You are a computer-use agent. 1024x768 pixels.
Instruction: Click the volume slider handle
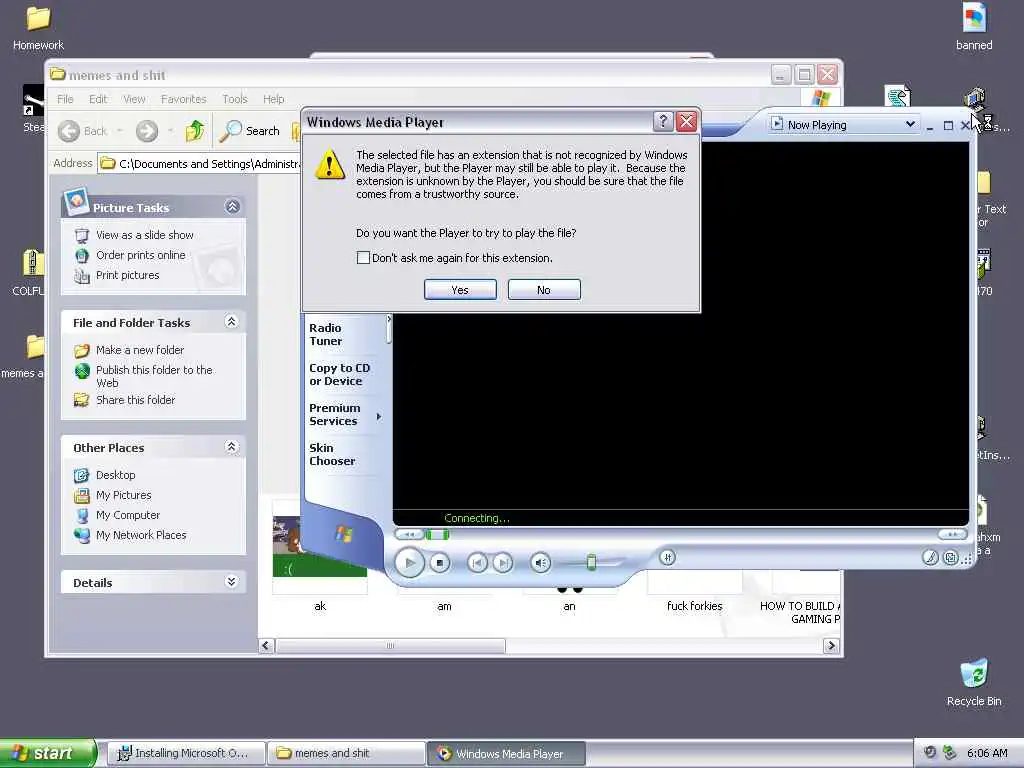click(591, 562)
